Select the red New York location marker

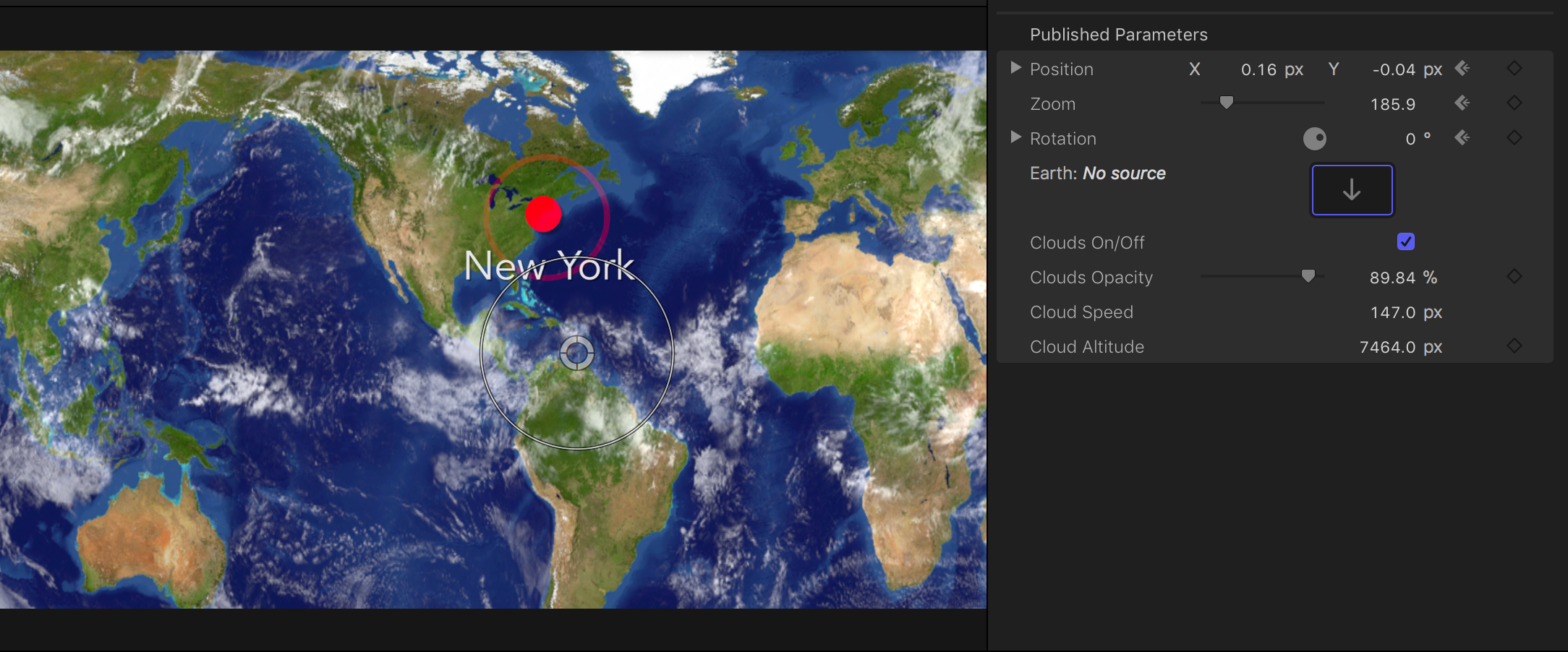(x=544, y=213)
